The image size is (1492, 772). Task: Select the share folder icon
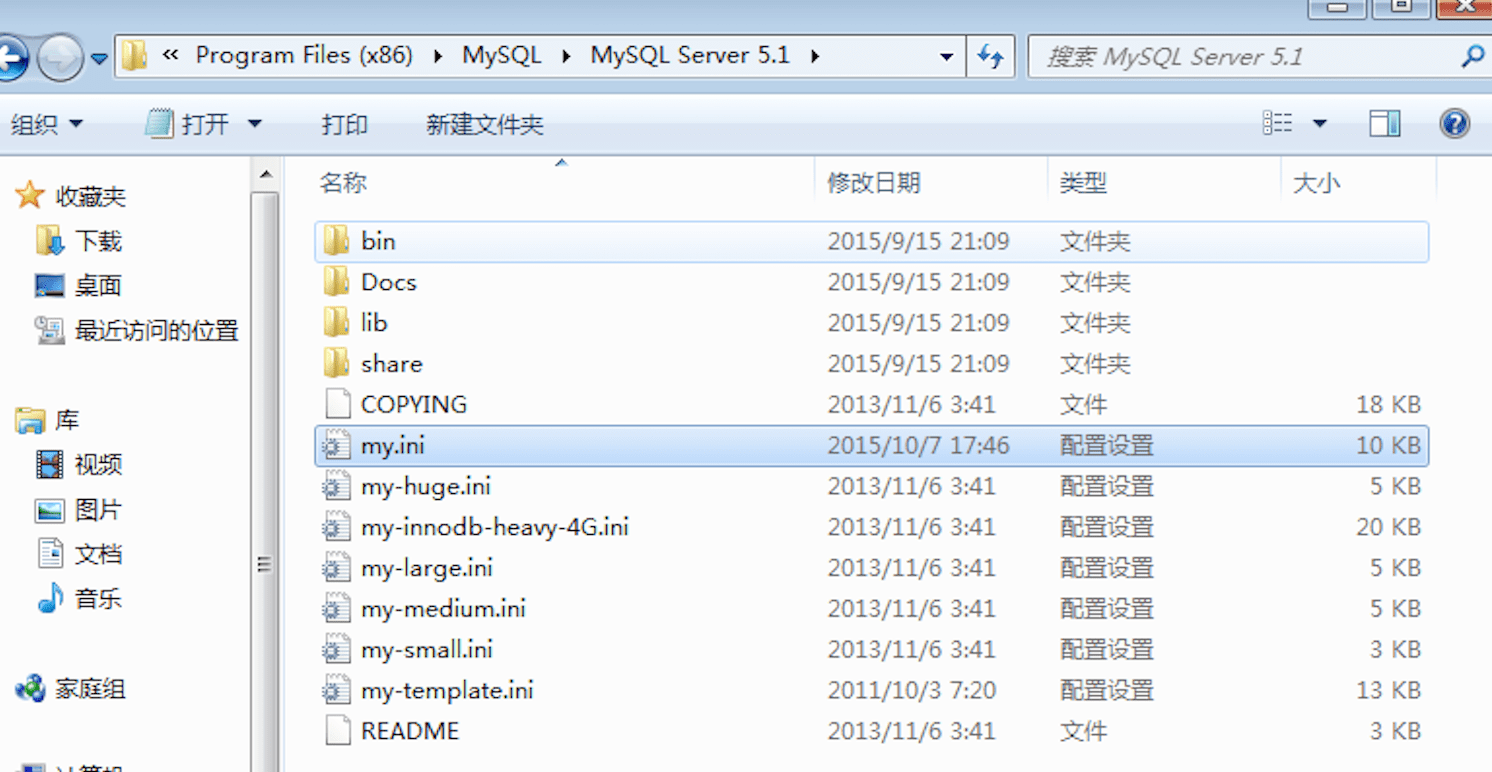click(x=337, y=363)
